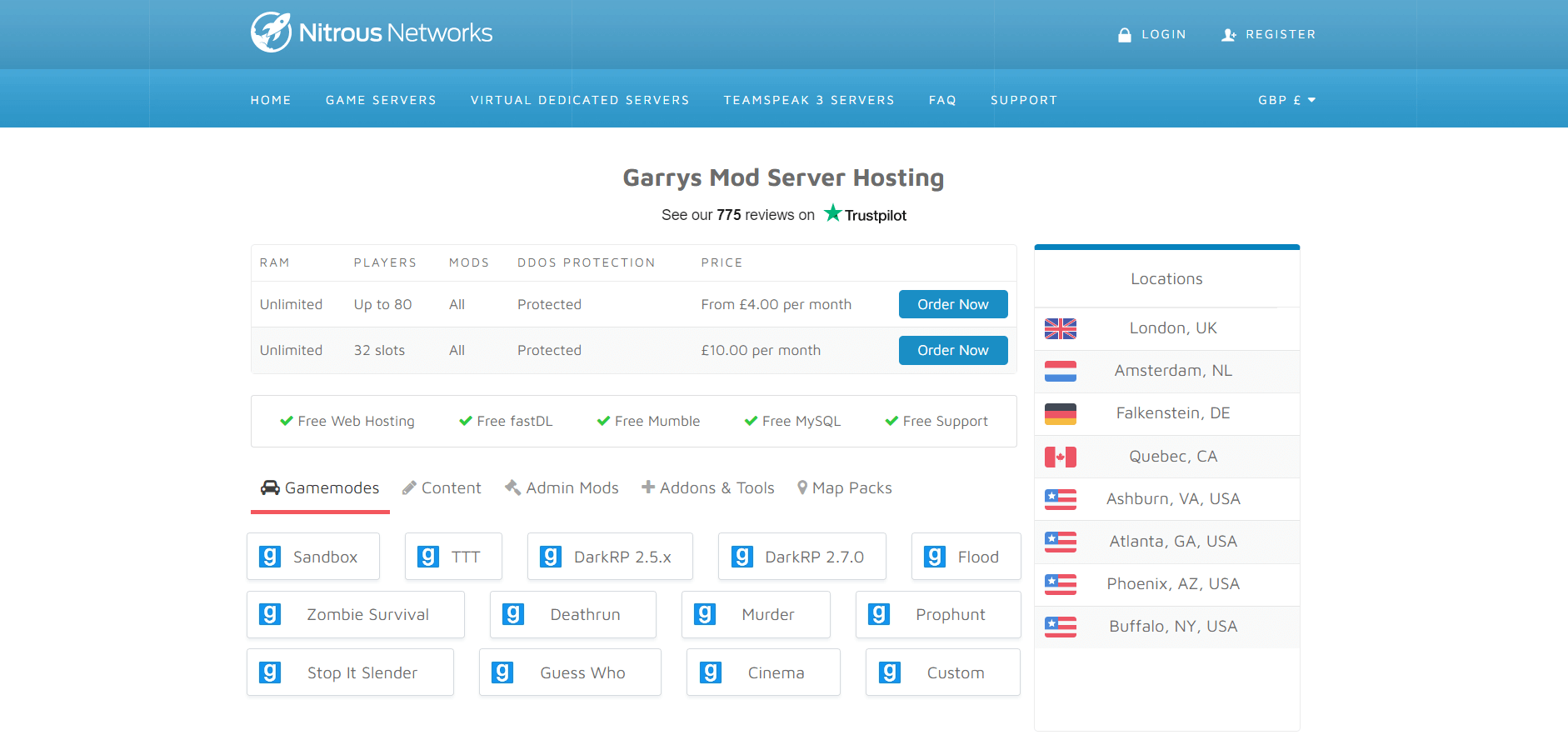This screenshot has width=1568, height=750.
Task: Select the DarkRP 2.5.x gamemode
Action: click(610, 557)
